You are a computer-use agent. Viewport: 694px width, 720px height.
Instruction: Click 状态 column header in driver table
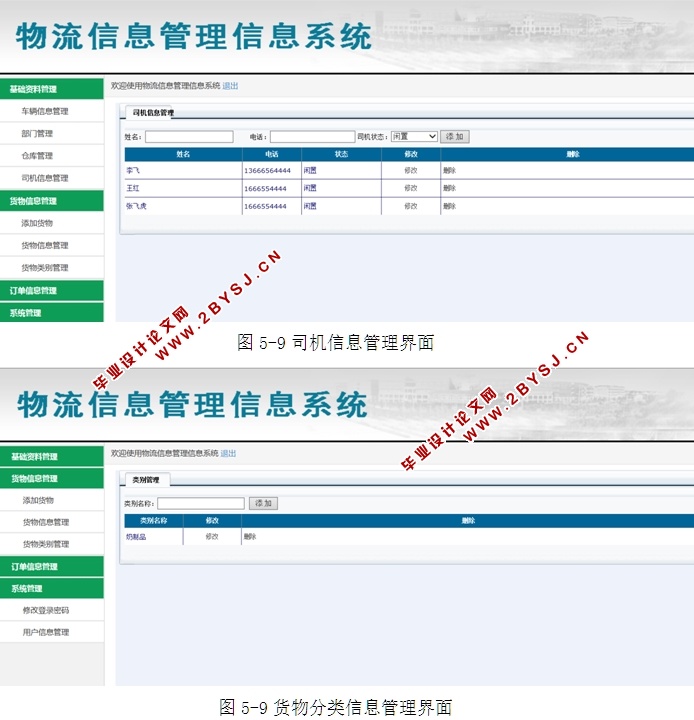pos(341,154)
